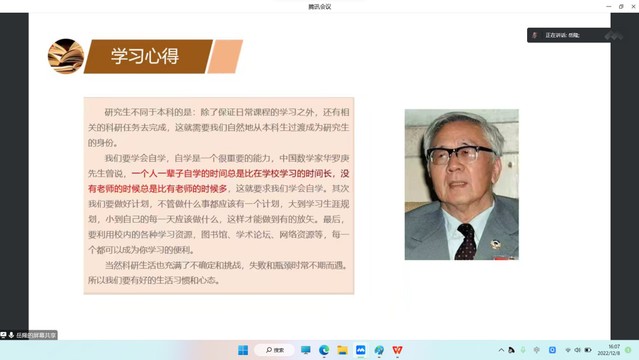The image size is (639, 360).
Task: Switch to Tencent Meeting taskbar icon
Action: click(x=361, y=350)
